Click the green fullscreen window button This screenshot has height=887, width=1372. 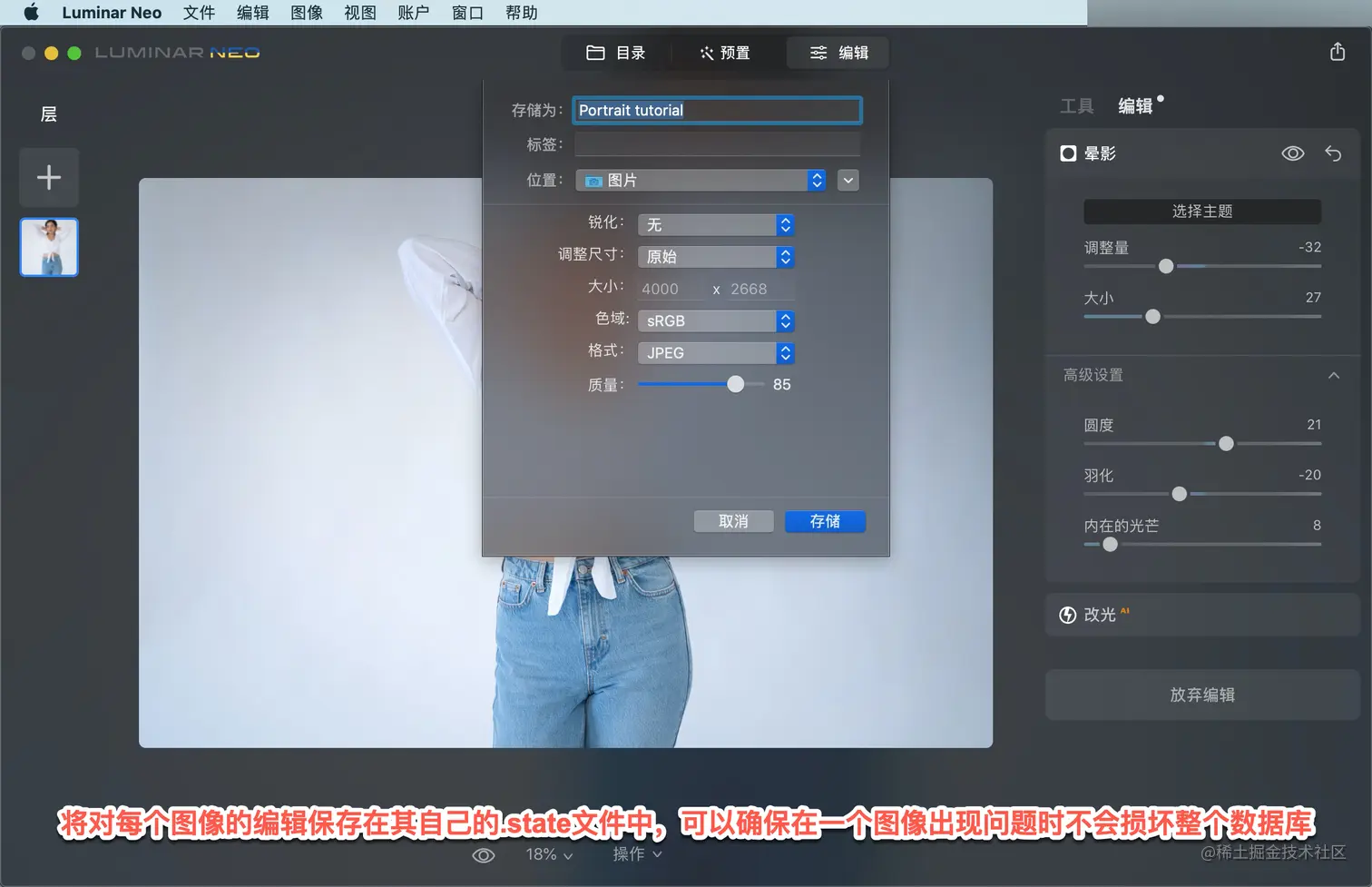pyautogui.click(x=74, y=53)
